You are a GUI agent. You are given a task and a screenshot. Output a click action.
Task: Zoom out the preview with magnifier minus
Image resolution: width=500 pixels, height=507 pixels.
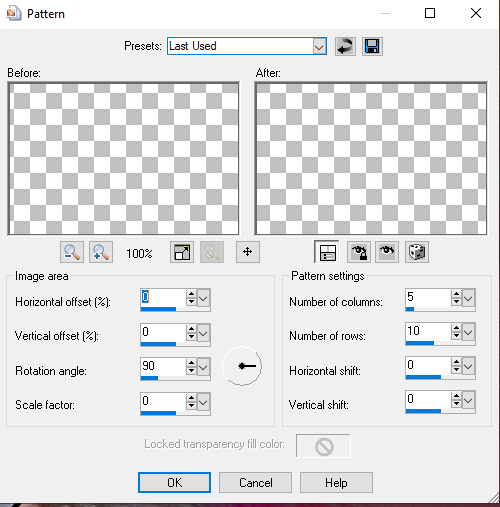tap(72, 252)
